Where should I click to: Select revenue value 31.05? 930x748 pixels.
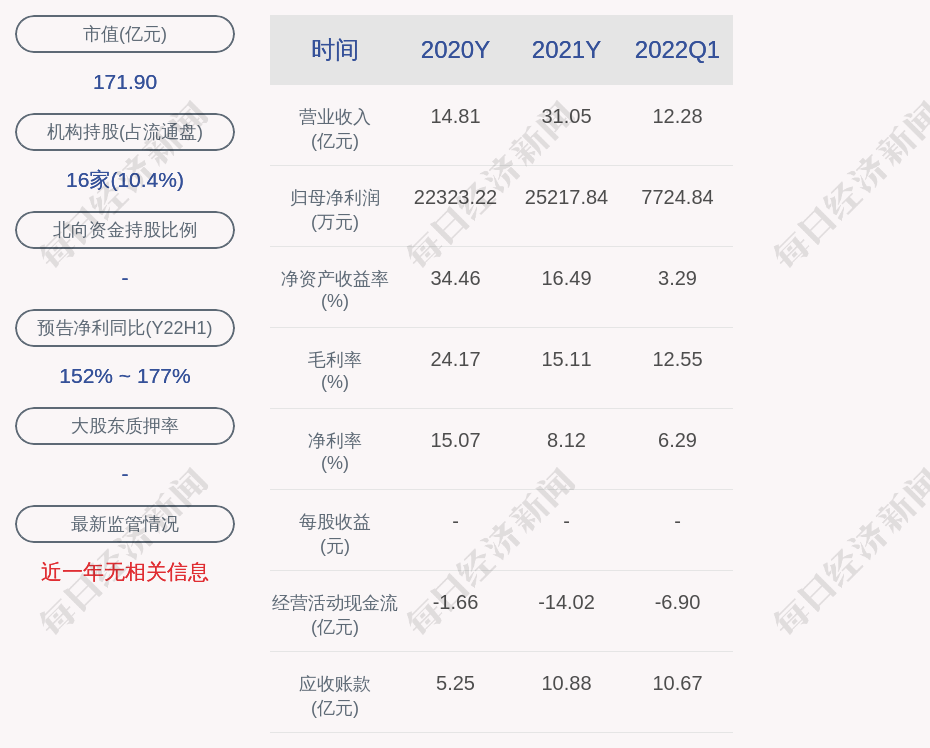[566, 116]
